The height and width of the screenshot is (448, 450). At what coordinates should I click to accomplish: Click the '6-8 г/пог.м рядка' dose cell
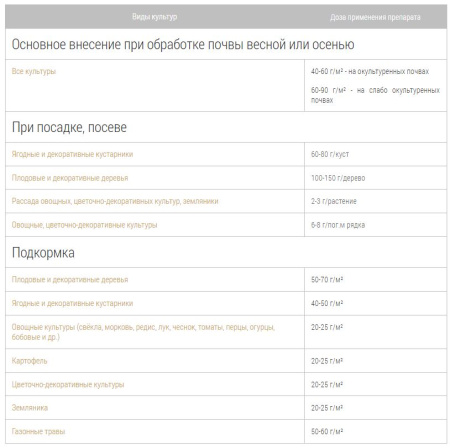pyautogui.click(x=338, y=225)
